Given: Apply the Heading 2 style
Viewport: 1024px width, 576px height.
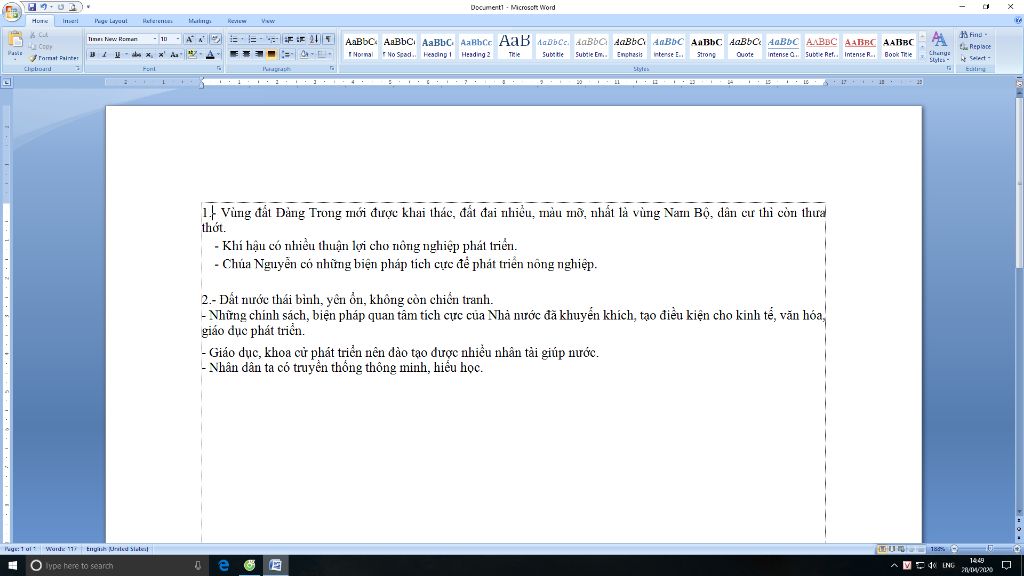Looking at the screenshot, I should (x=476, y=46).
